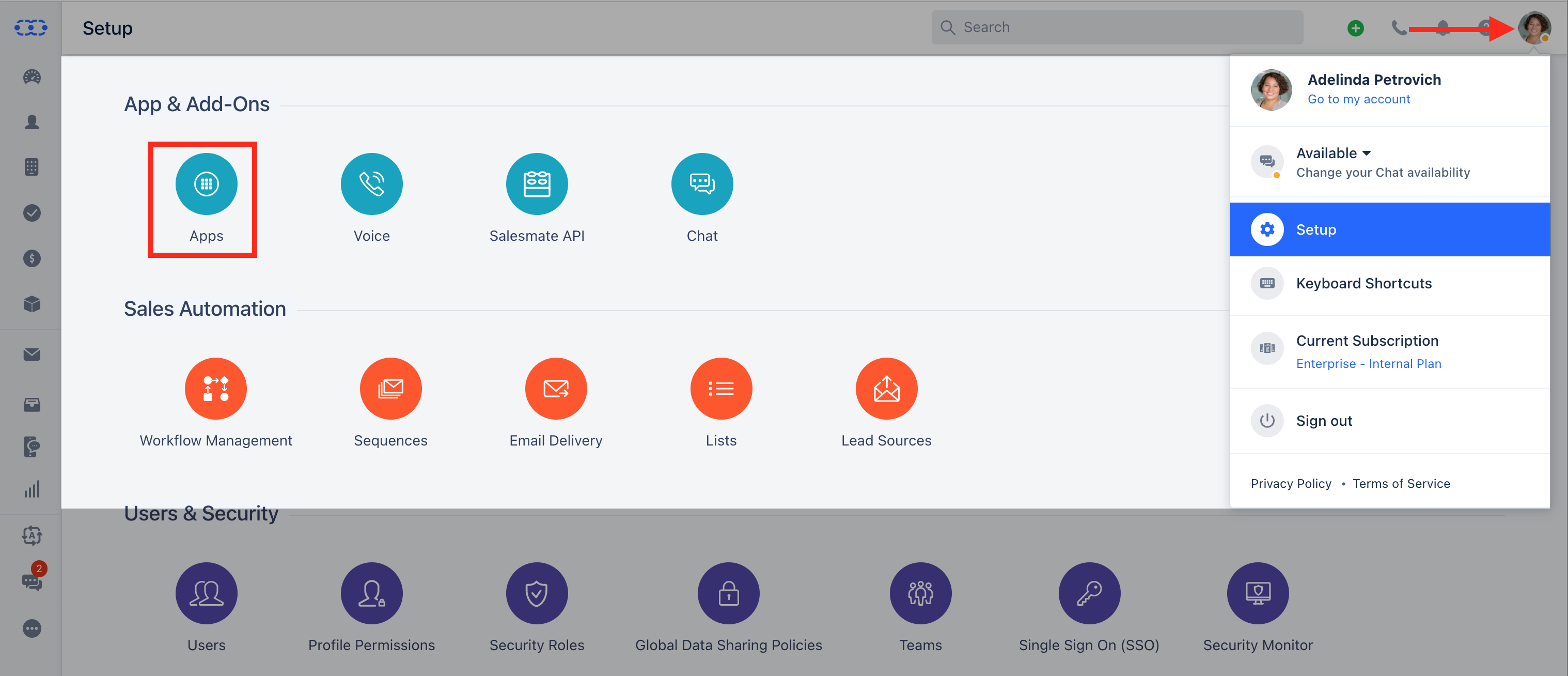Open Security Monitor
This screenshot has width=1568, height=676.
pos(1258,593)
